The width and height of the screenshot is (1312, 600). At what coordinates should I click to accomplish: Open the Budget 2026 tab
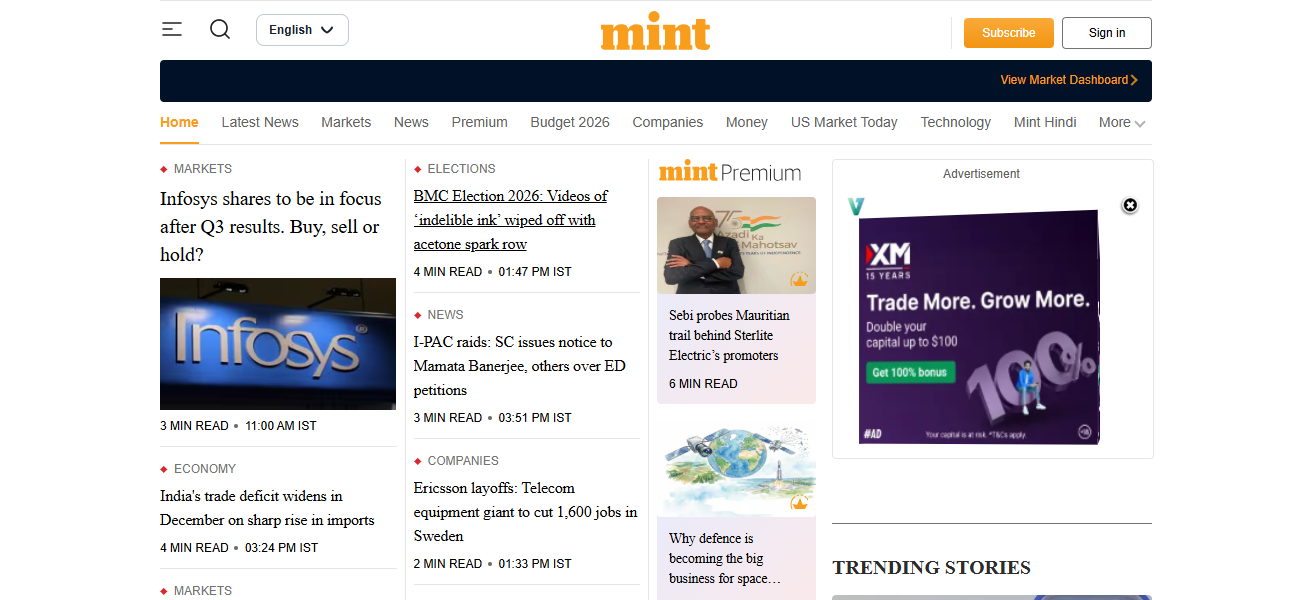tap(570, 123)
